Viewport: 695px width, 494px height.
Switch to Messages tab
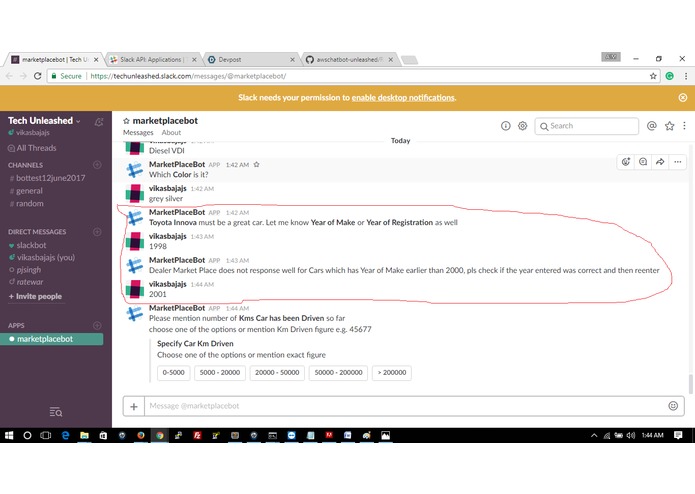pyautogui.click(x=138, y=132)
